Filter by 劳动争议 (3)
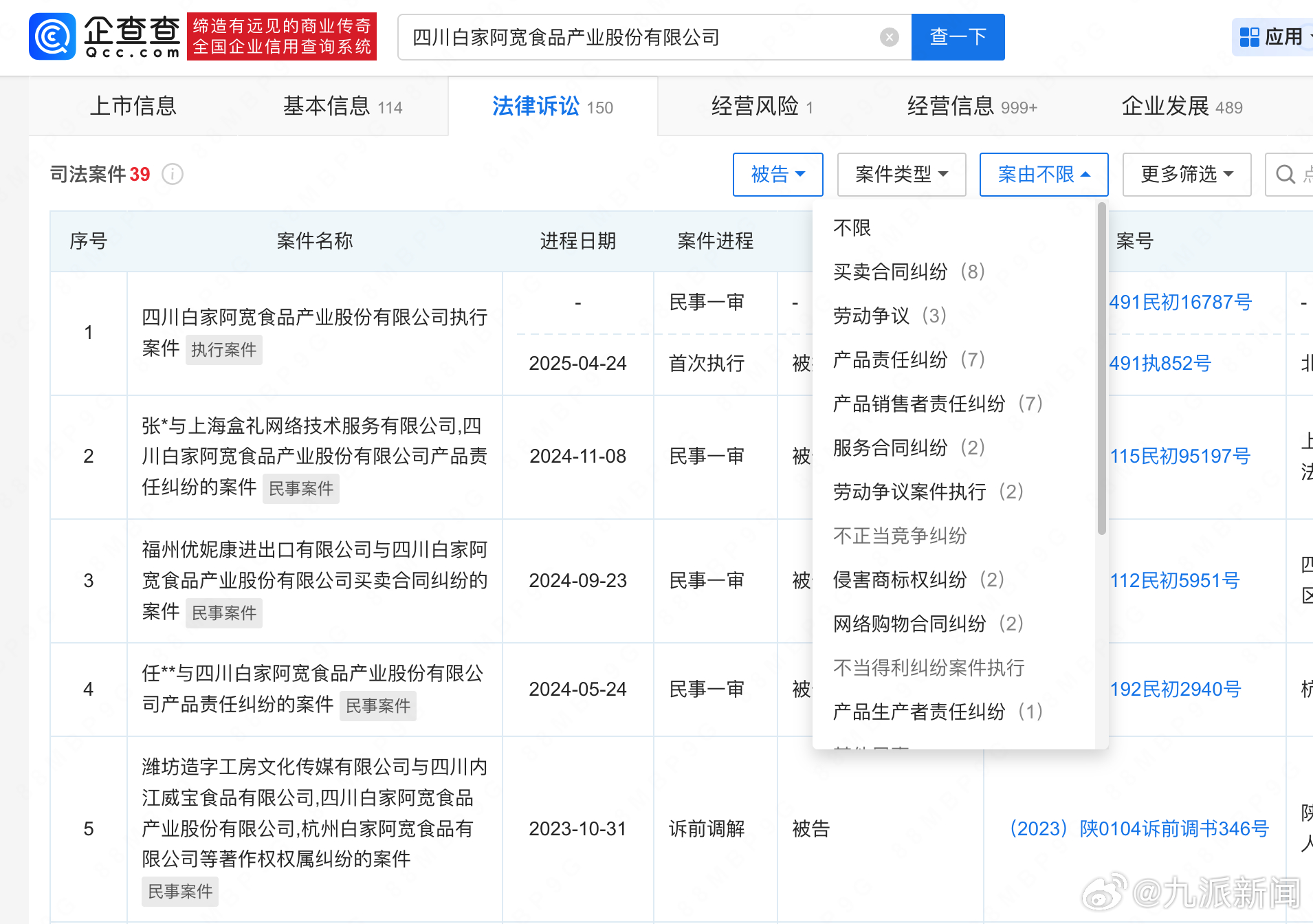Image resolution: width=1313 pixels, height=924 pixels. tap(890, 316)
